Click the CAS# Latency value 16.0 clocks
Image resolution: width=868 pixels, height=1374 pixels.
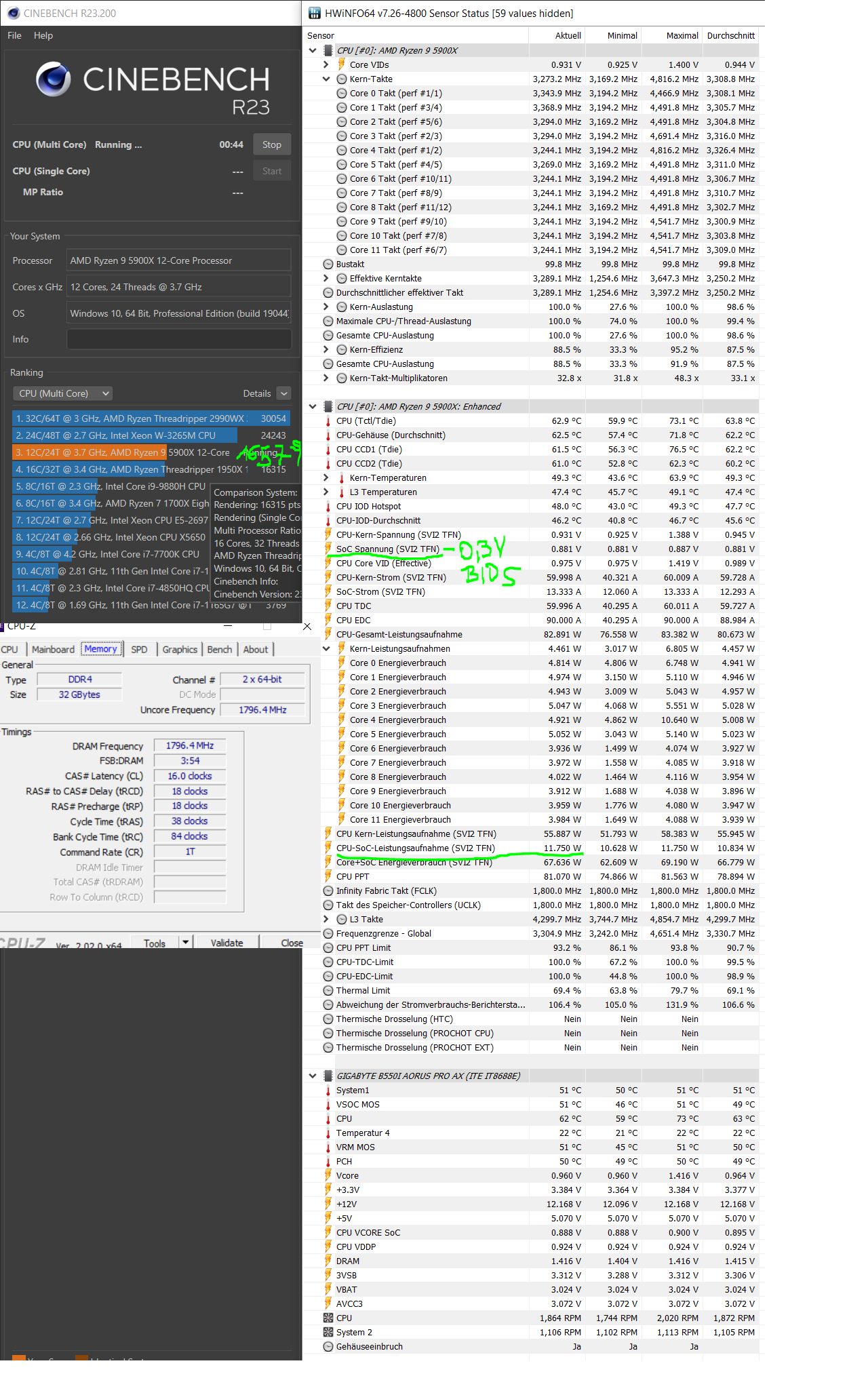(190, 776)
